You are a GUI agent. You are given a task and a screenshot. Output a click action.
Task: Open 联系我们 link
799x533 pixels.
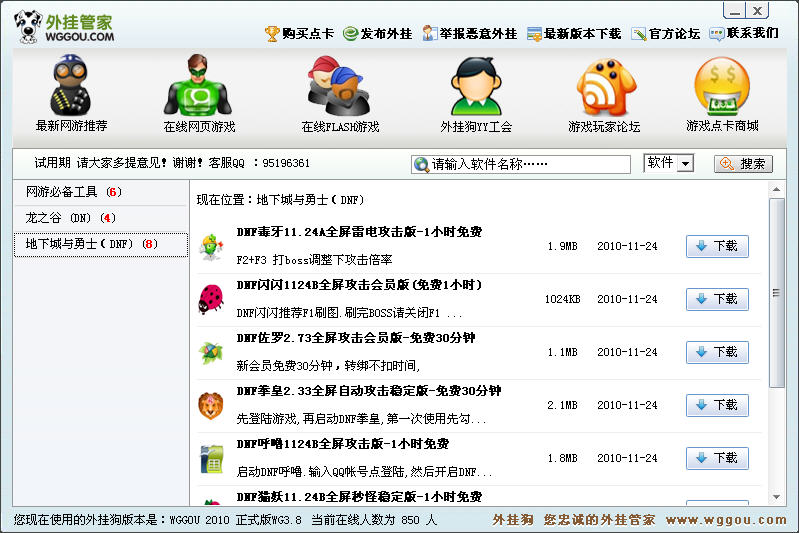[x=753, y=33]
